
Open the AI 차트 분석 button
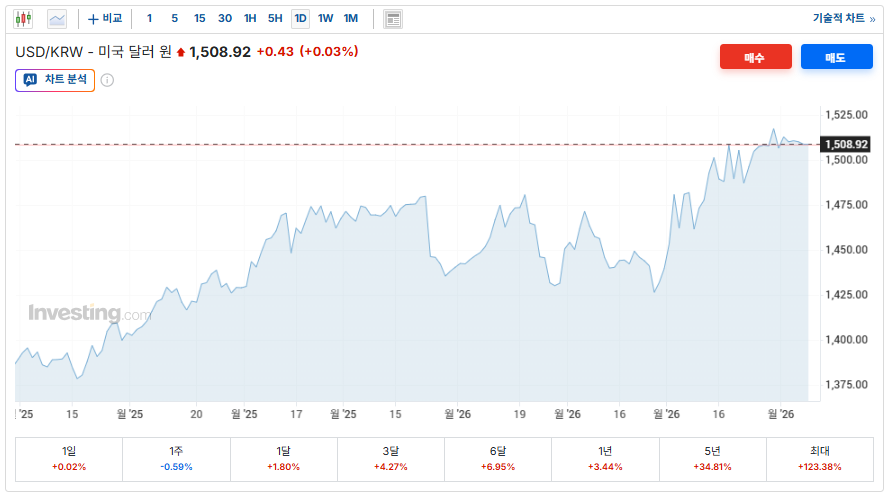tap(55, 80)
